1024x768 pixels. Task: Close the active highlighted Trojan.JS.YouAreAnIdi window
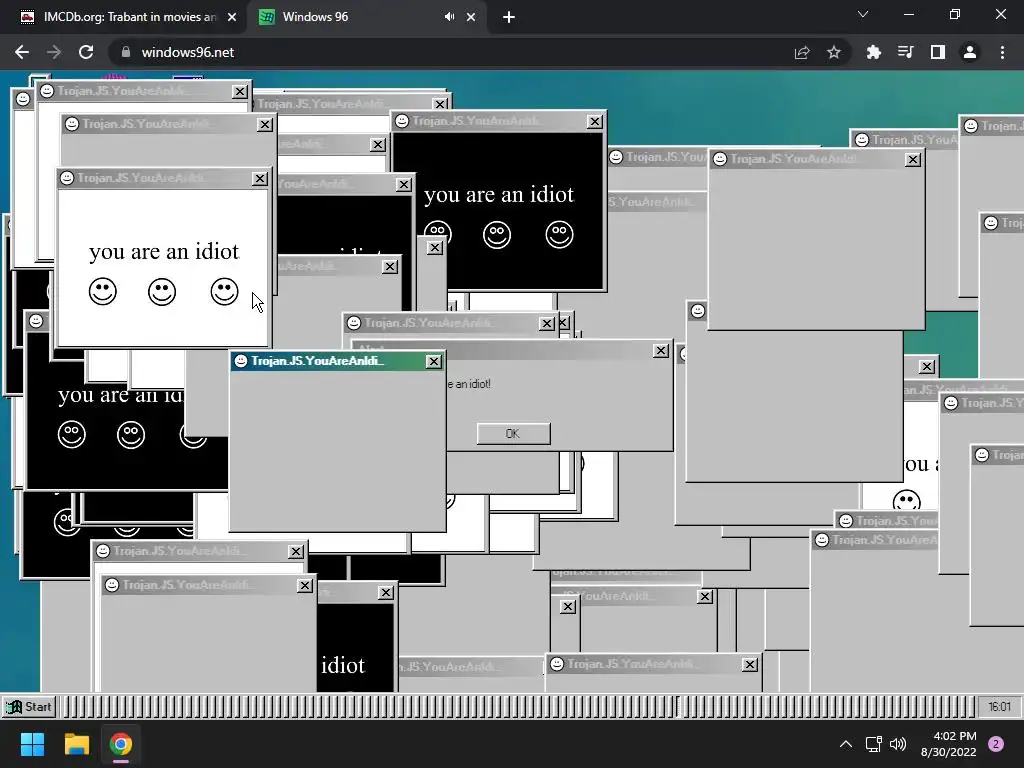pos(434,361)
